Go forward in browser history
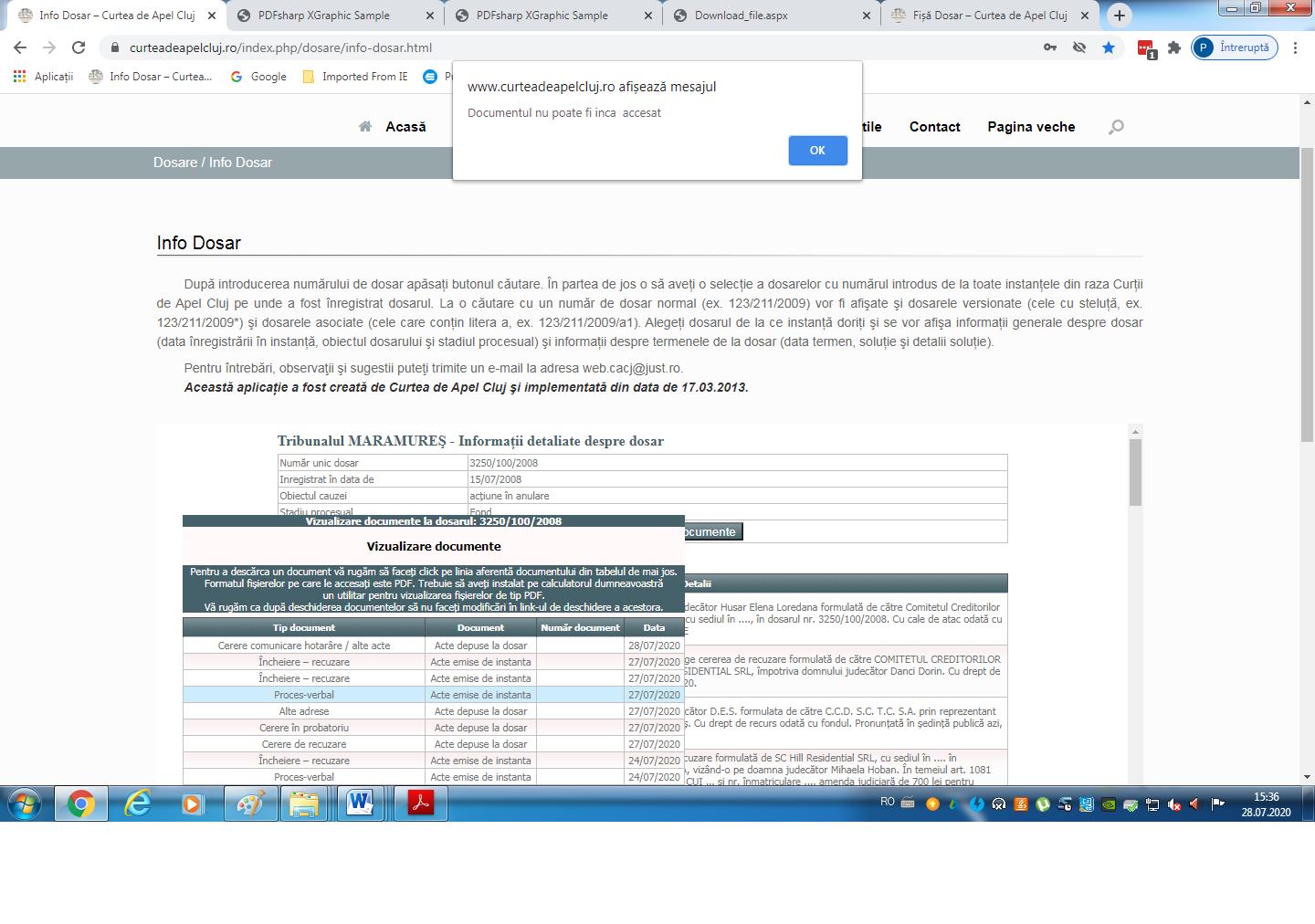Viewport: 1315px width, 924px height. point(49,47)
